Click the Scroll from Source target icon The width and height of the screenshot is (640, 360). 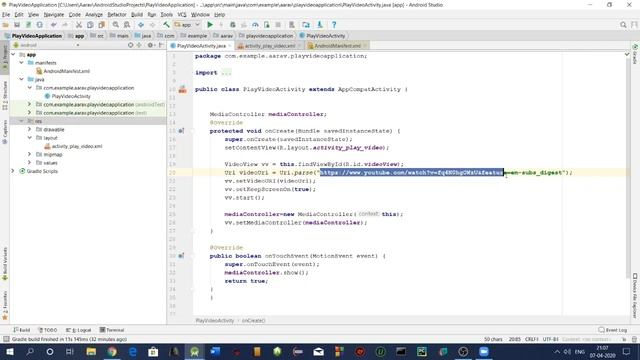click(130, 45)
